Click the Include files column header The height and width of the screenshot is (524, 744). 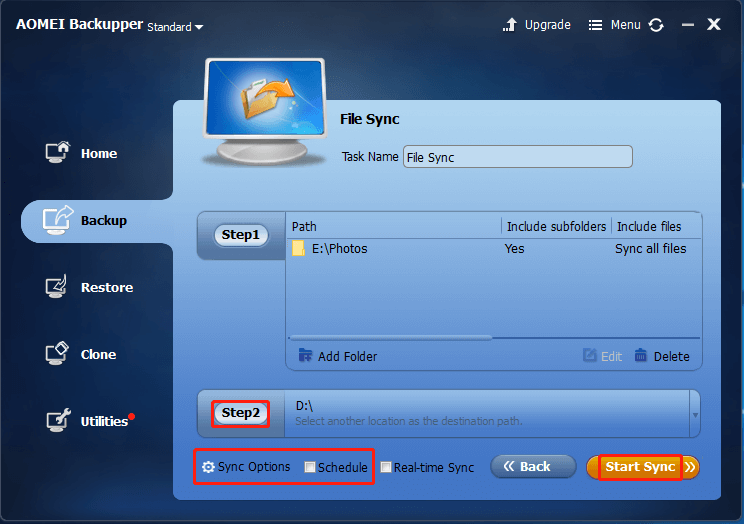649,227
